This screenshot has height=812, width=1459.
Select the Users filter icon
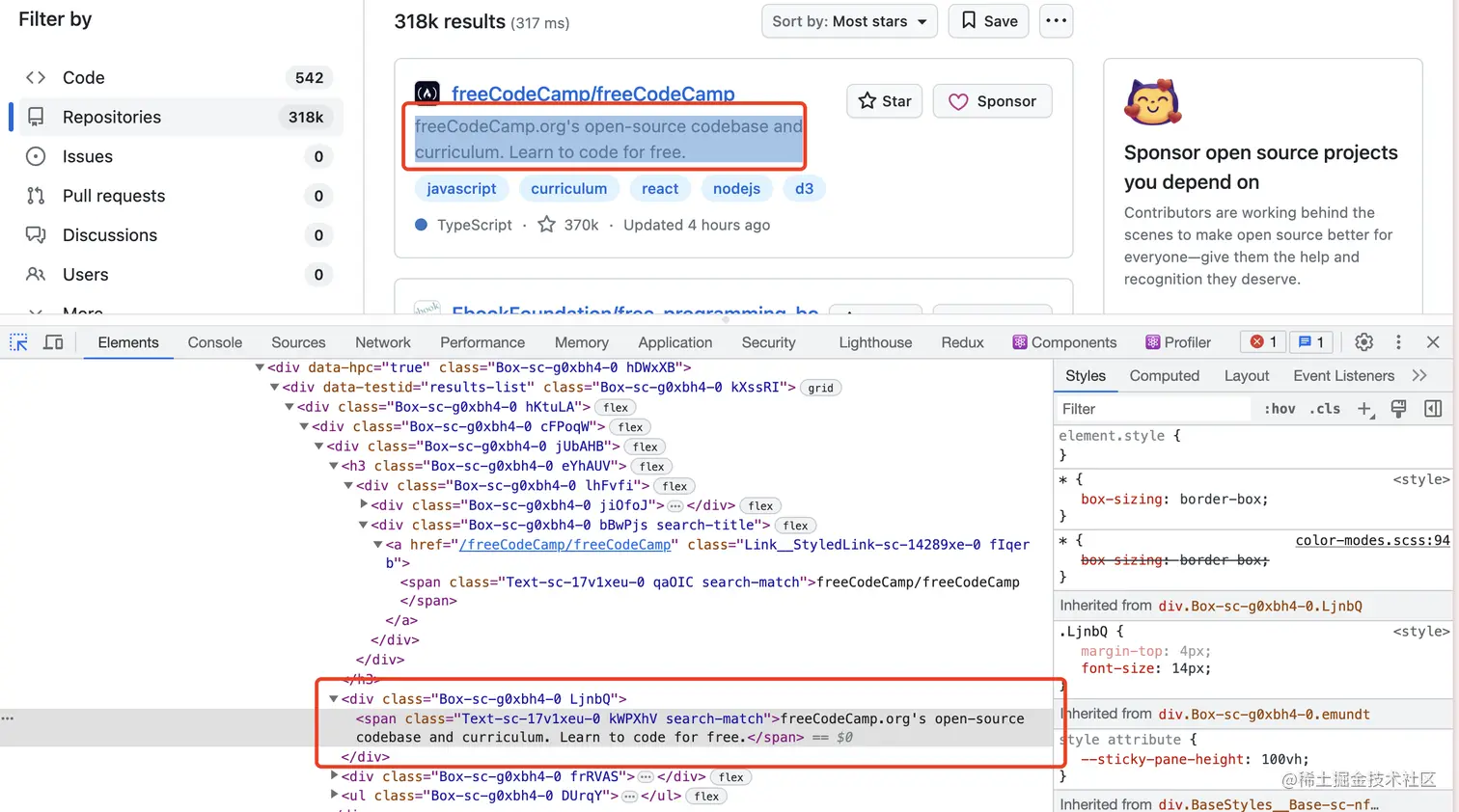pyautogui.click(x=36, y=275)
